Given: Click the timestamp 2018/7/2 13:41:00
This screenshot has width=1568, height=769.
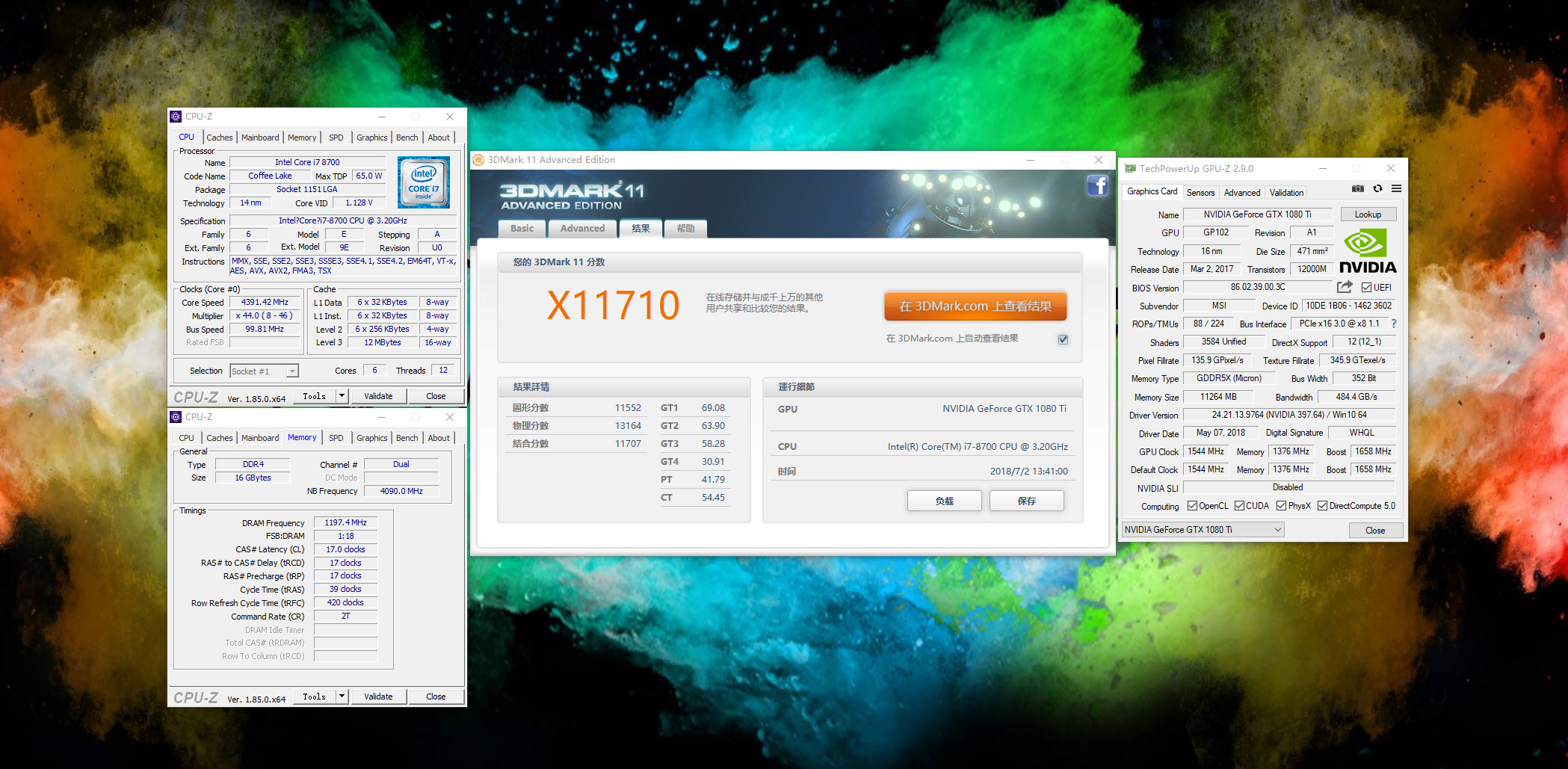Looking at the screenshot, I should [1028, 472].
